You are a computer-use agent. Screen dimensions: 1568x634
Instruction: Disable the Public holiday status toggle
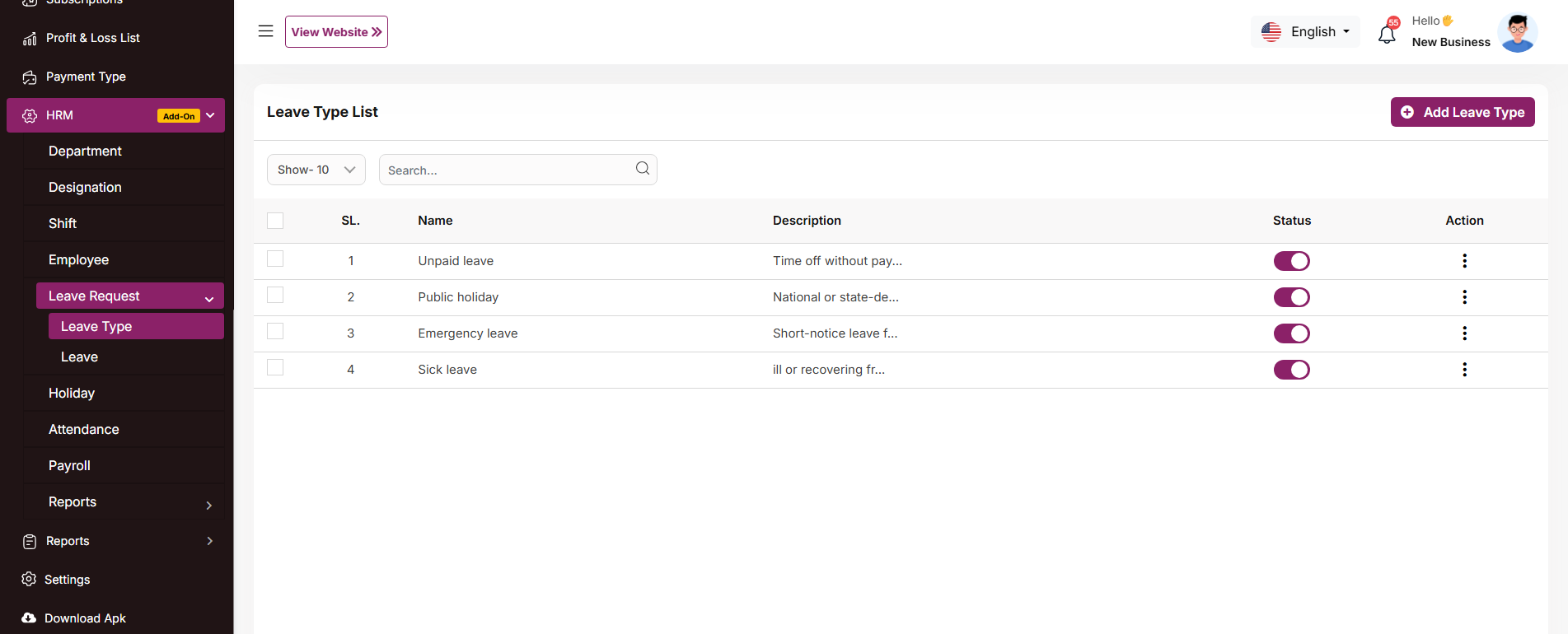[x=1291, y=297]
